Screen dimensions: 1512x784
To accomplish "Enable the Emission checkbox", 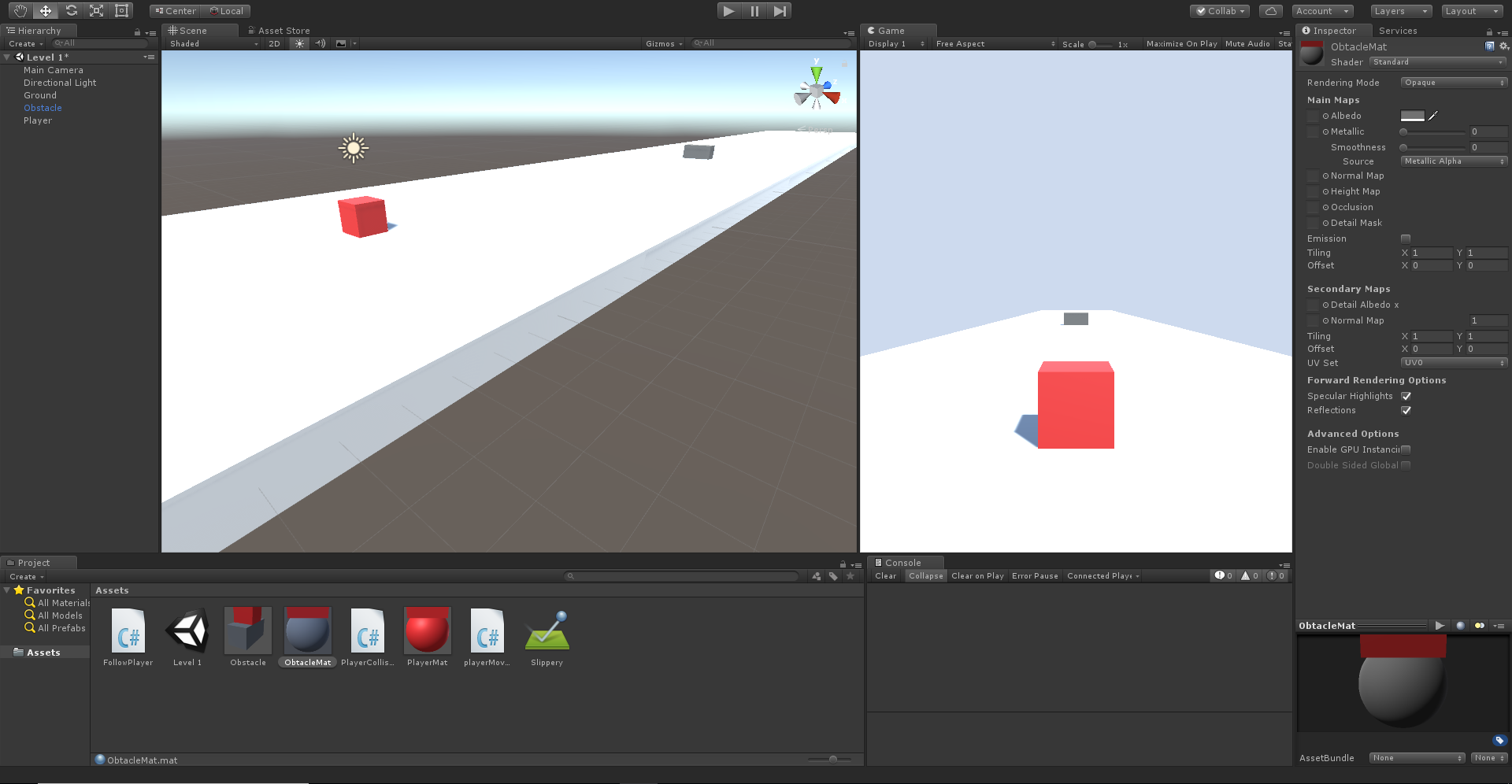I will point(1406,239).
